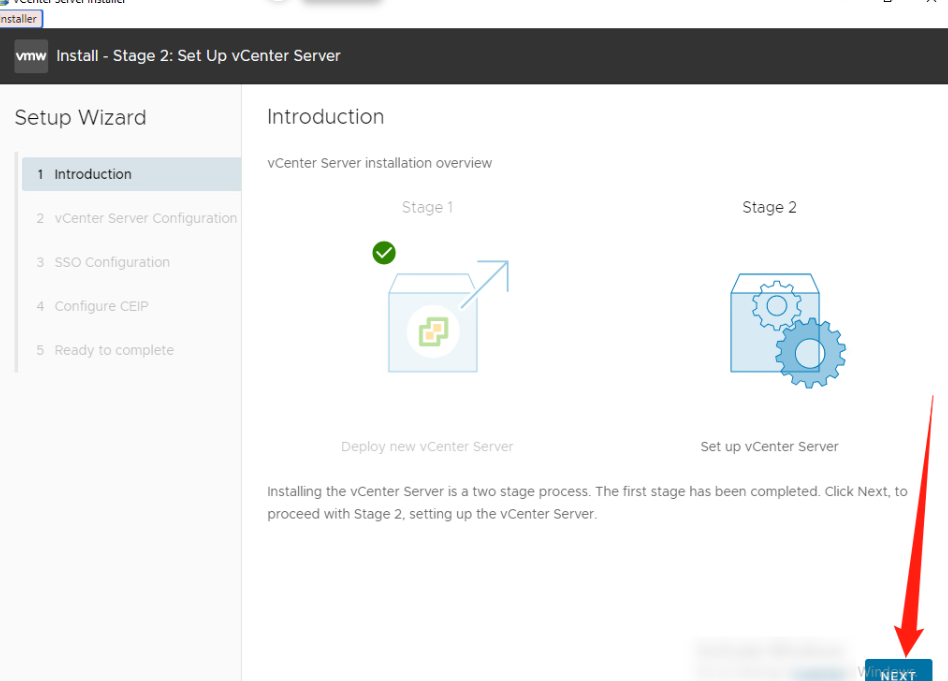Click the Deploy new vCenter Server label
948x681 pixels.
[427, 446]
